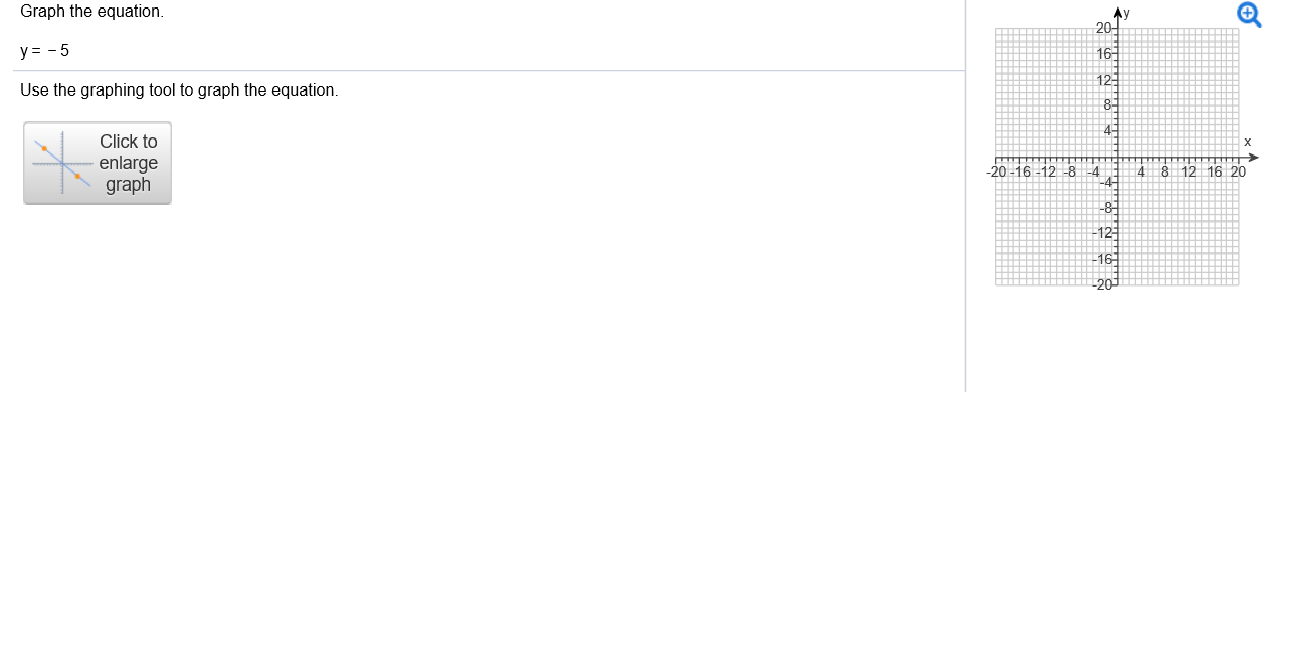The height and width of the screenshot is (648, 1300).
Task: Click the origin of the coordinate plane
Action: pyautogui.click(x=1117, y=157)
